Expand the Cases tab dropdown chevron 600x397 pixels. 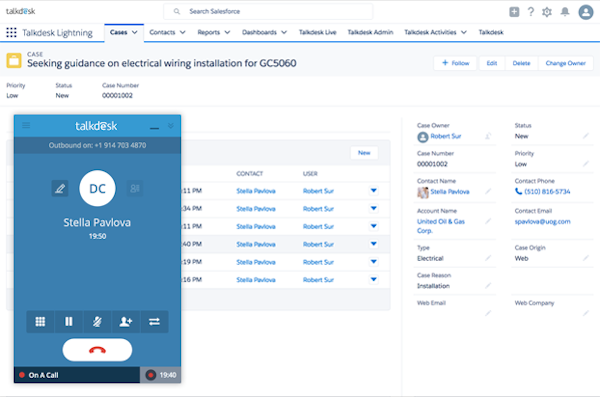click(135, 33)
